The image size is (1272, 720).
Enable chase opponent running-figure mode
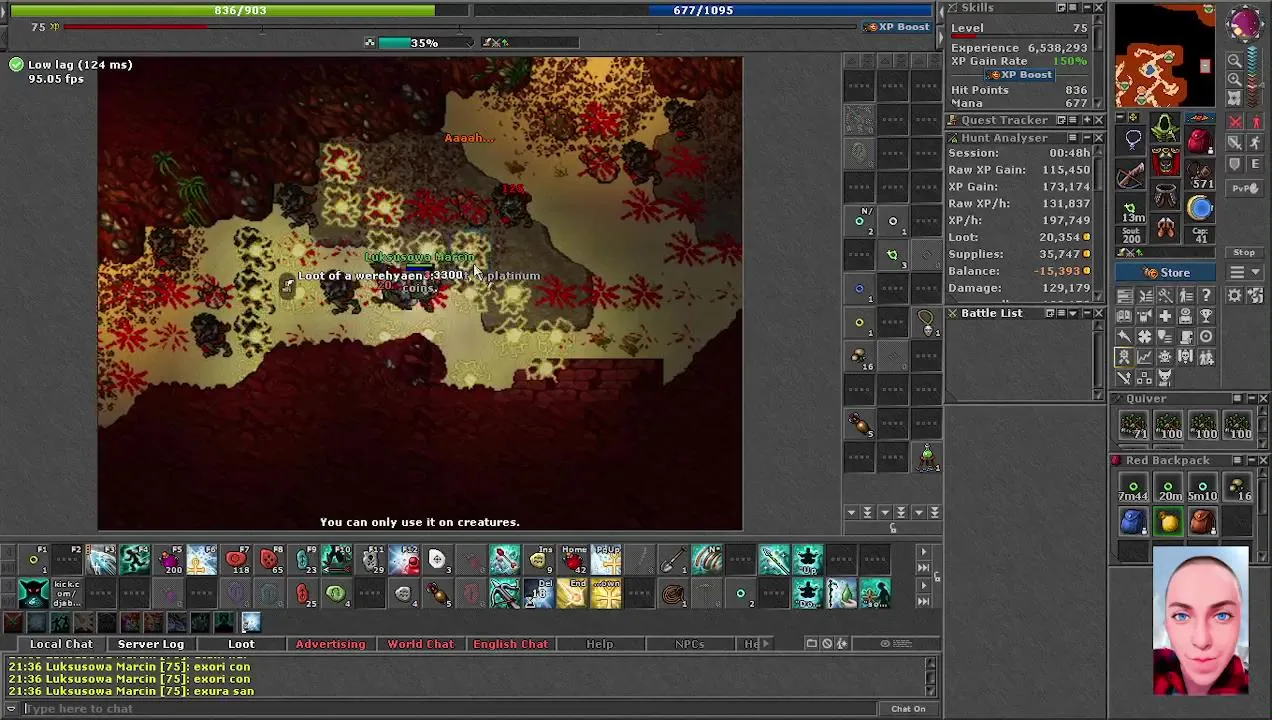(x=1255, y=142)
